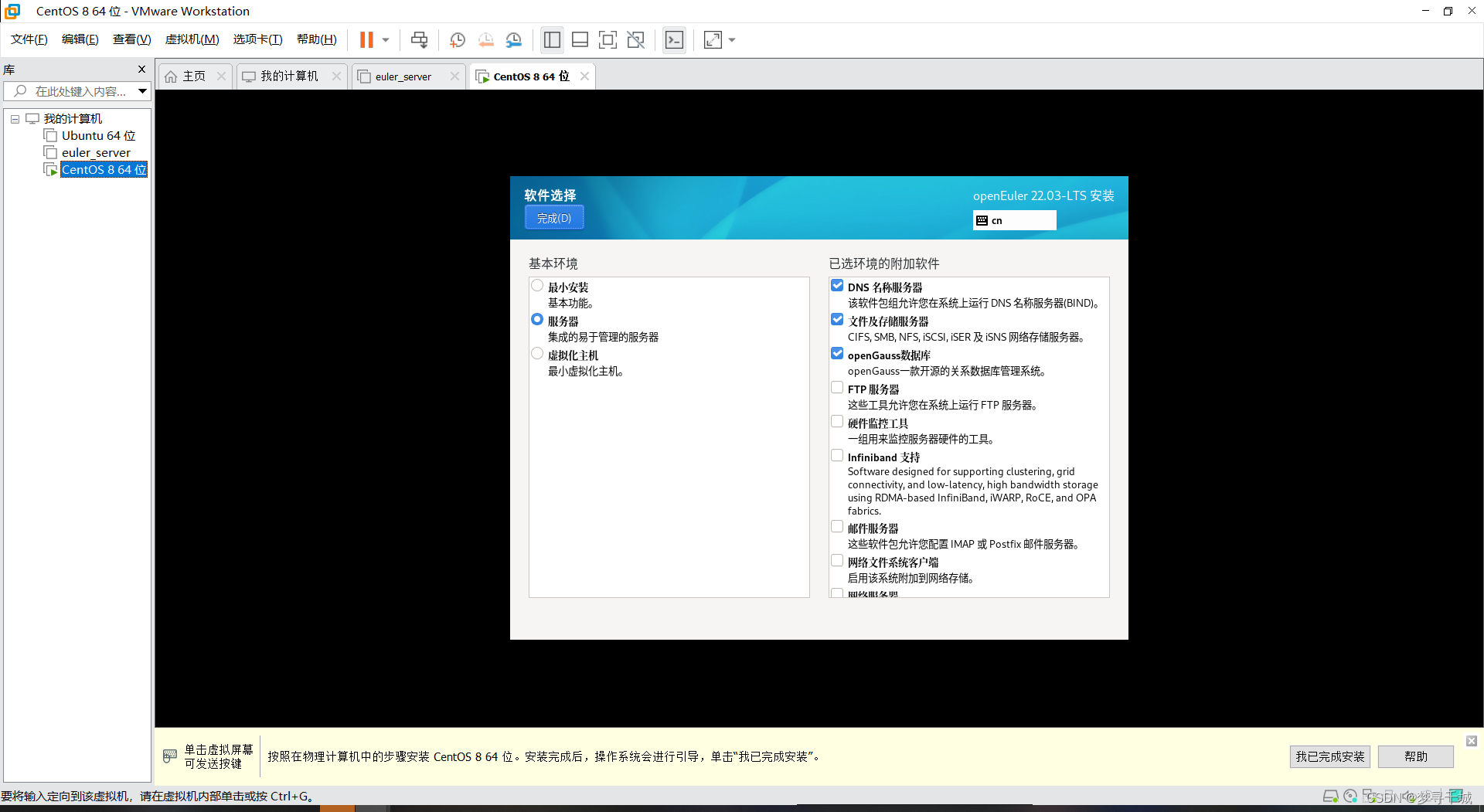The image size is (1484, 812).
Task: Switch to the 主页 tab
Action: coord(194,76)
